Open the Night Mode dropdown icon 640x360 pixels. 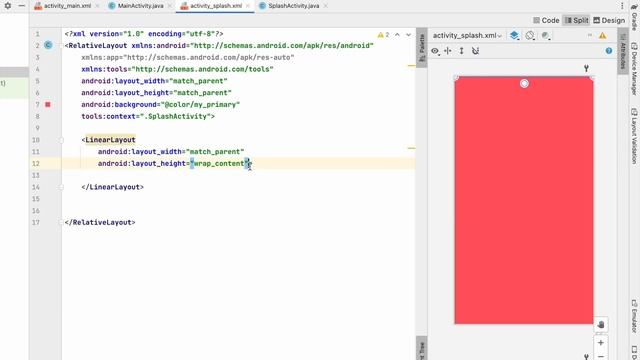[x=546, y=36]
